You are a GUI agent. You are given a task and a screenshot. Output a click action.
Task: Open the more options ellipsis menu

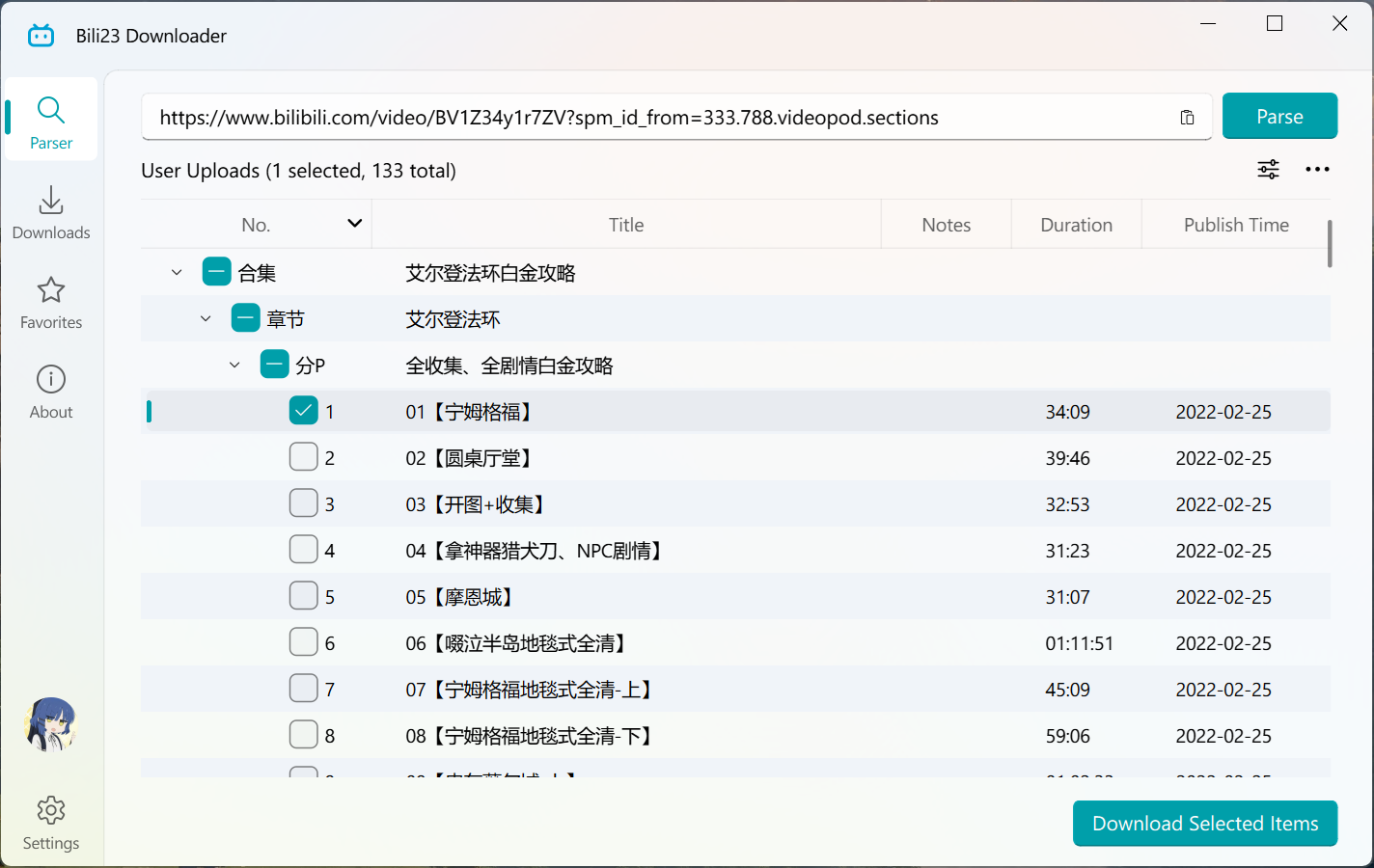click(1317, 170)
